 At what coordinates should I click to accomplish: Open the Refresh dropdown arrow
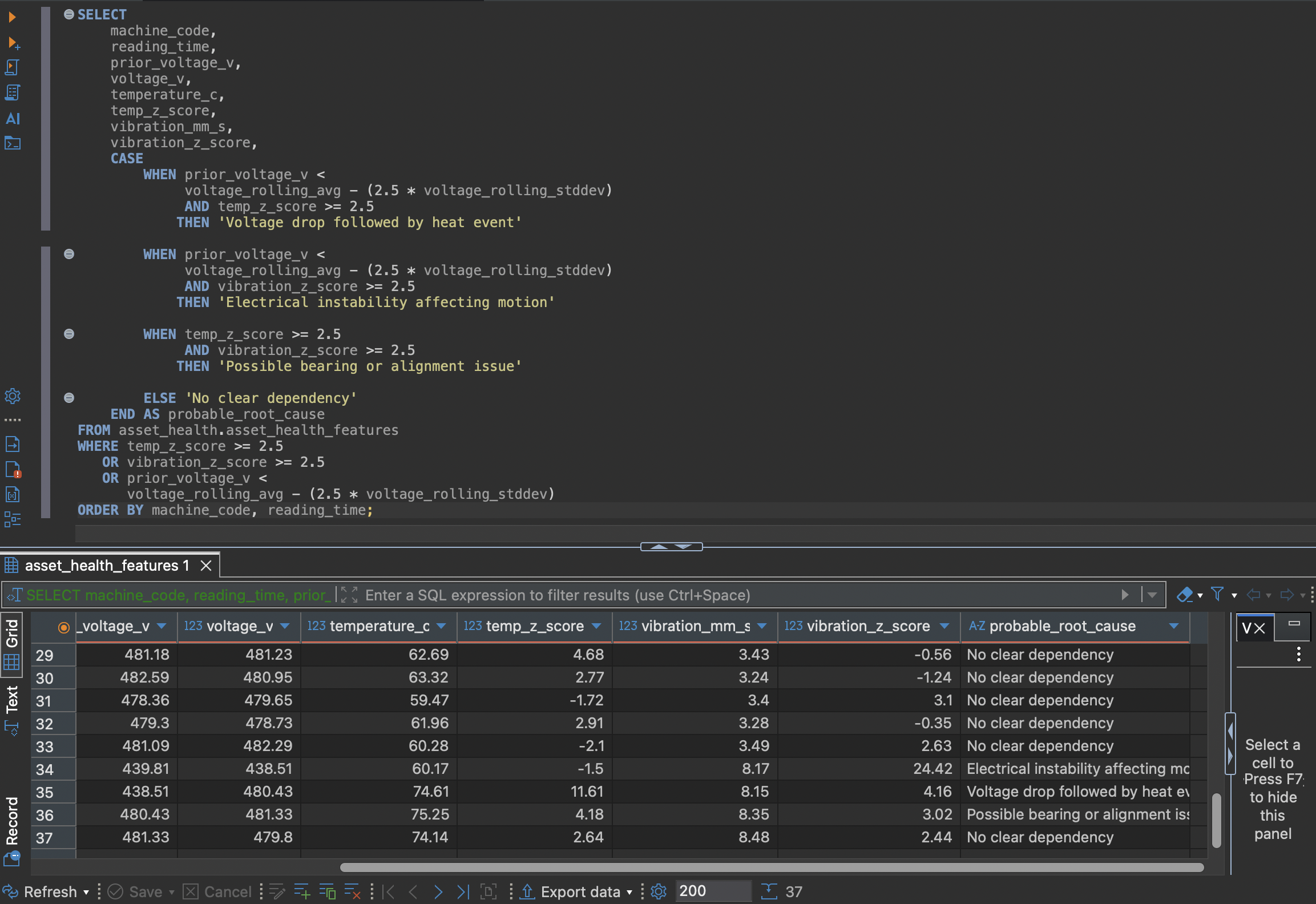86,892
